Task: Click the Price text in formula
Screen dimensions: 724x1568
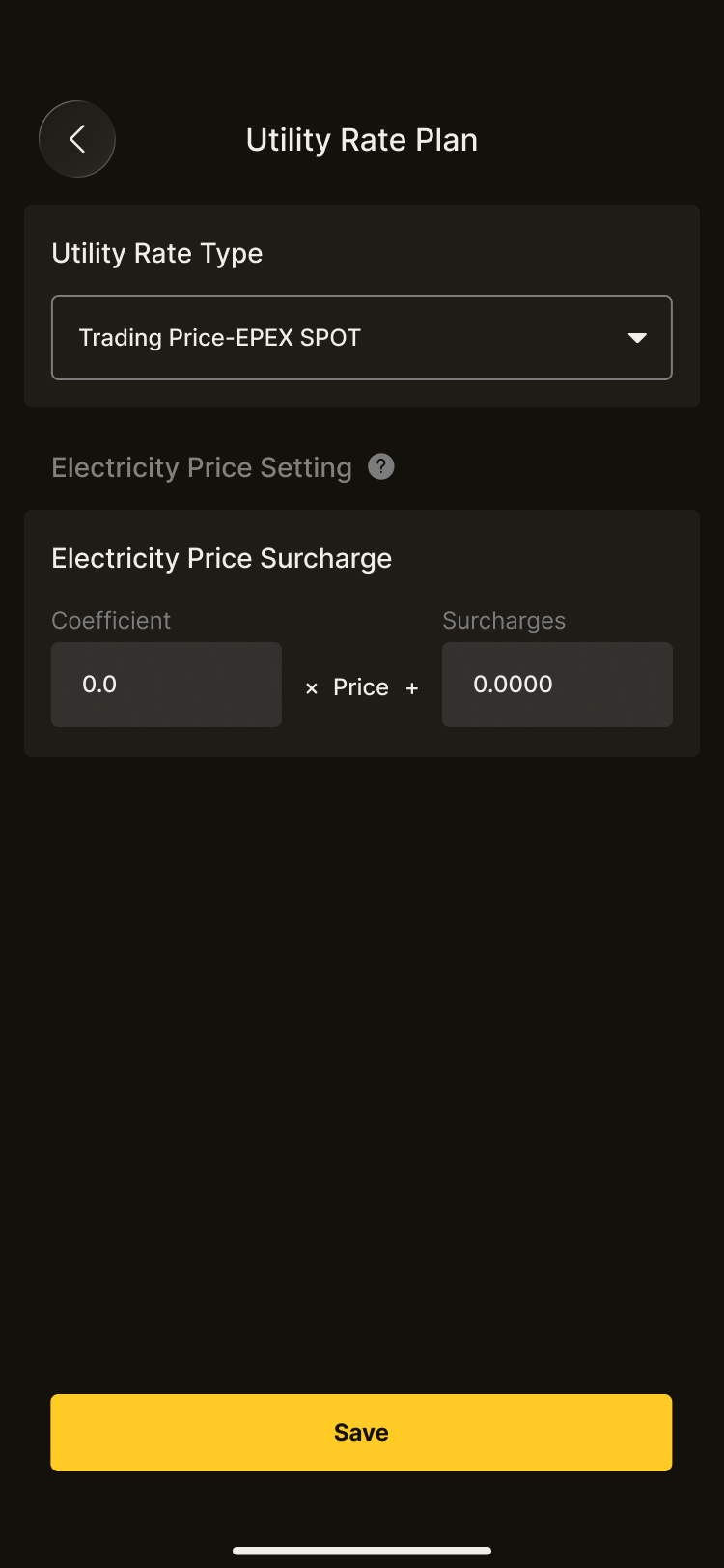Action: [x=361, y=687]
